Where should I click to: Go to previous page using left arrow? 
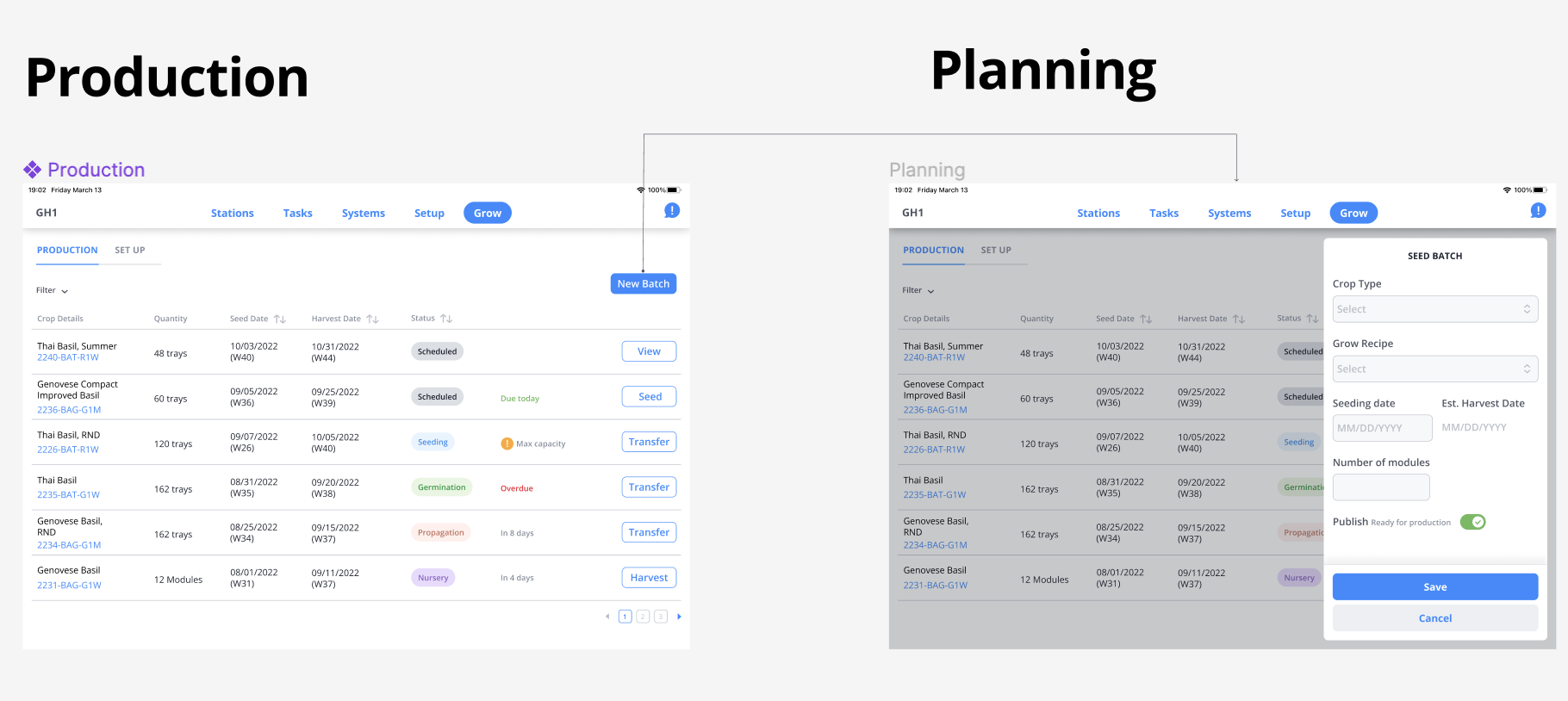click(x=607, y=617)
